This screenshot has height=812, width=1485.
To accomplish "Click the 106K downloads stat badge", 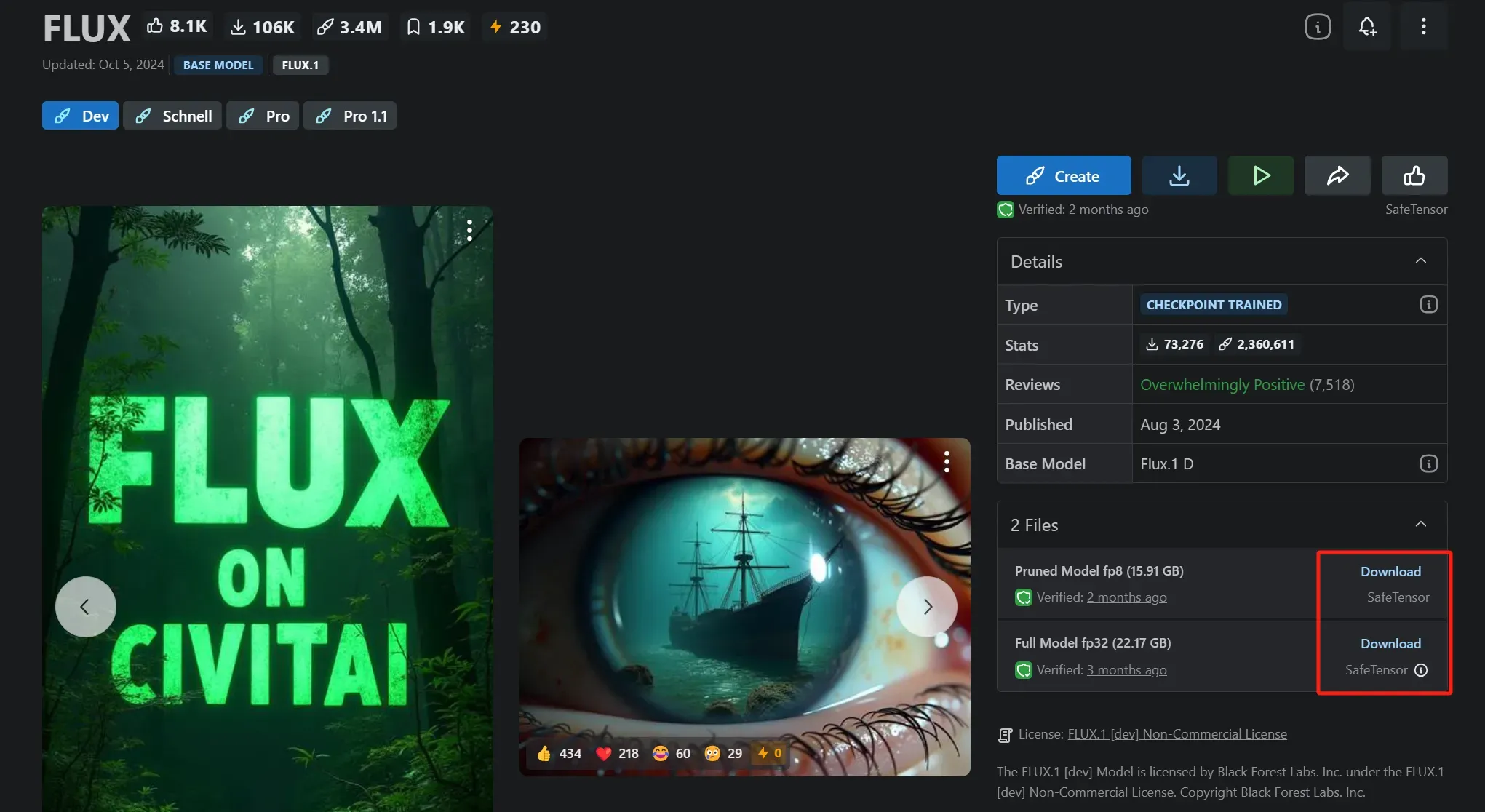I will 263,27.
